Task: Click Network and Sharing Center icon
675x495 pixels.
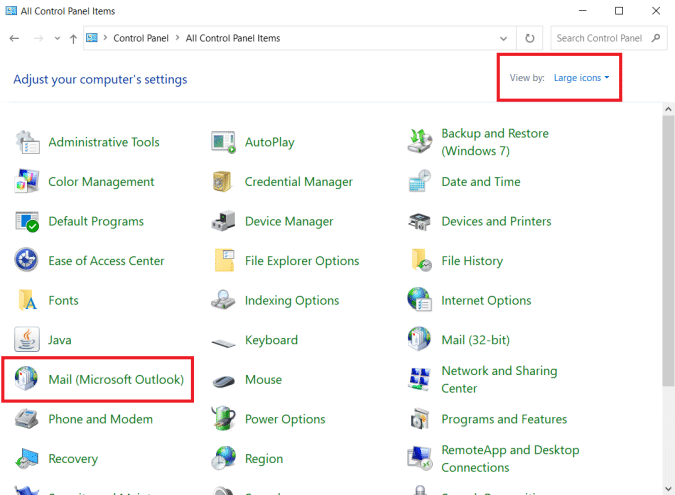Action: (x=420, y=379)
